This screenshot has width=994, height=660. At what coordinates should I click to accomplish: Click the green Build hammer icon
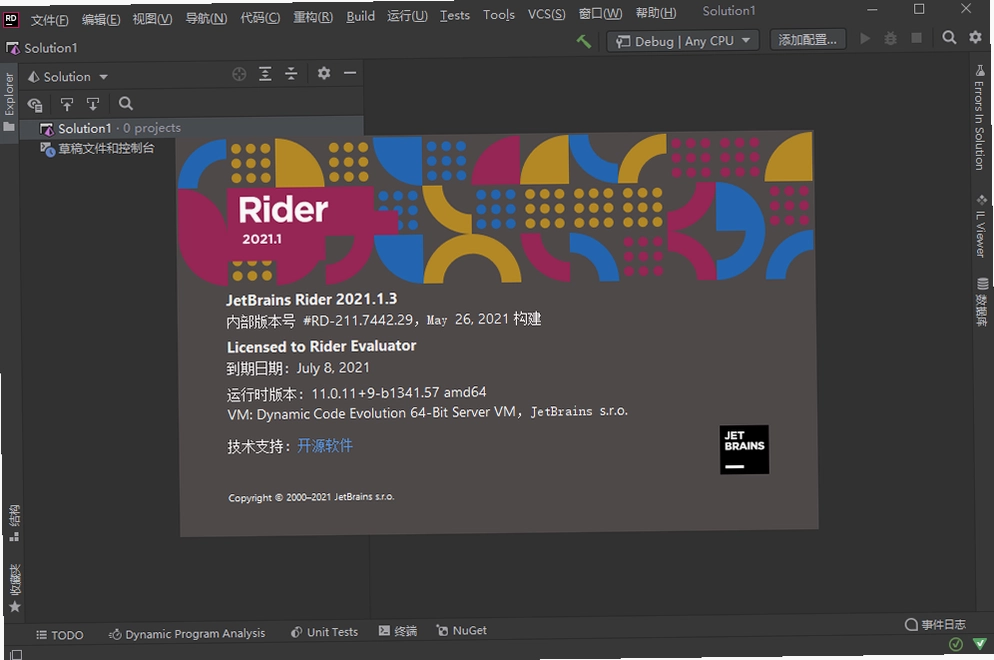coord(584,41)
